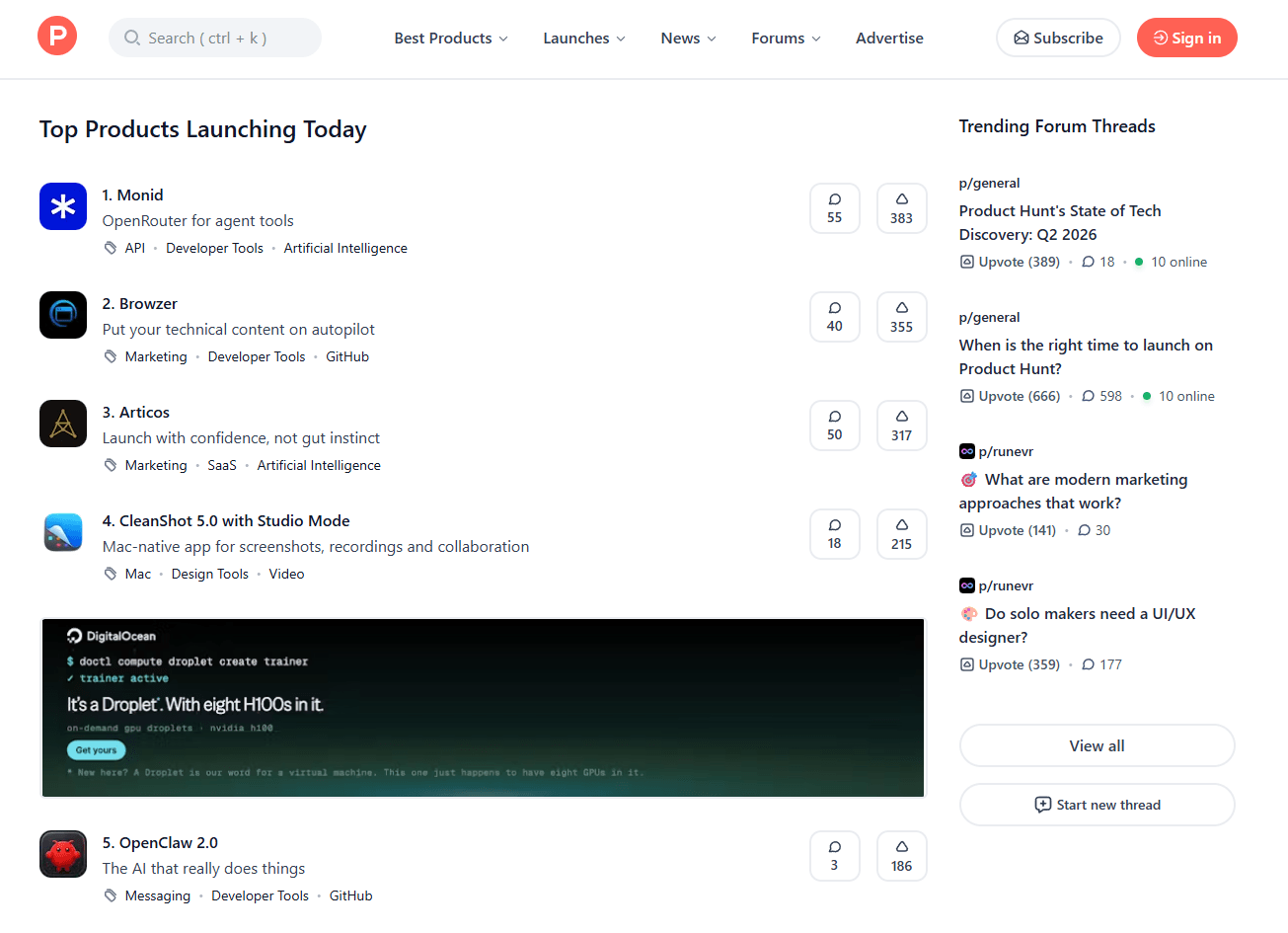The width and height of the screenshot is (1288, 933).
Task: Upvote Articos with 317 votes
Action: pyautogui.click(x=902, y=426)
